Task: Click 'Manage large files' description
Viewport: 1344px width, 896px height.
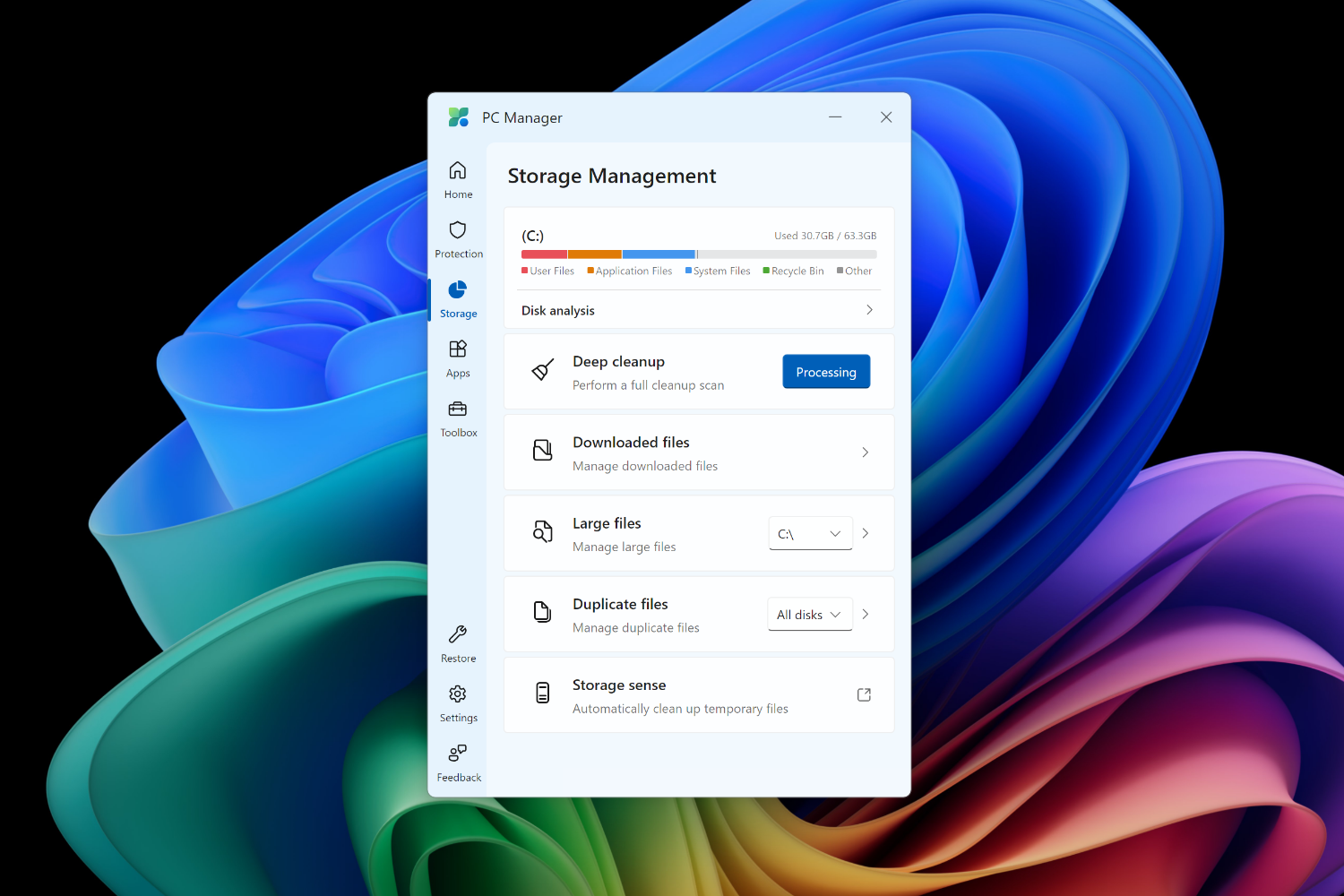Action: (625, 547)
